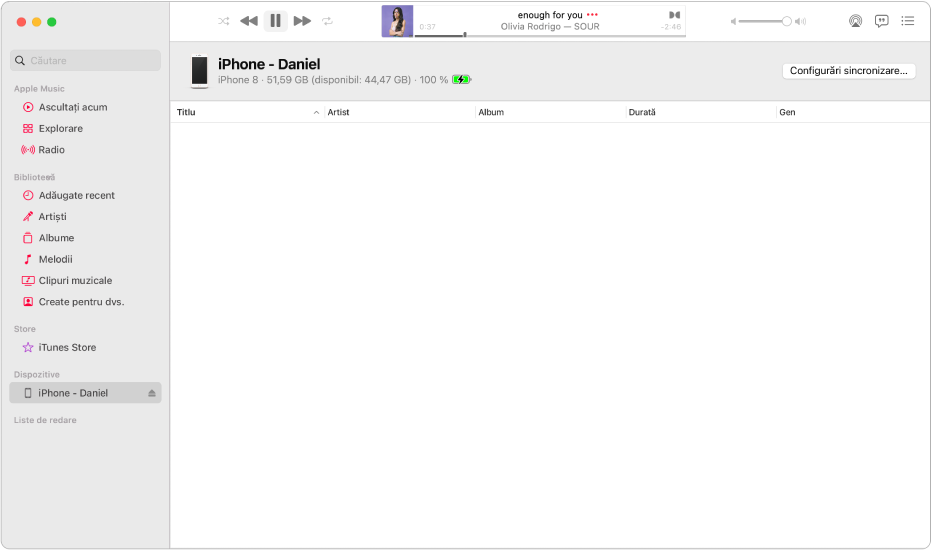Click the Store section header in sidebar
The width and height of the screenshot is (931, 551).
click(25, 329)
